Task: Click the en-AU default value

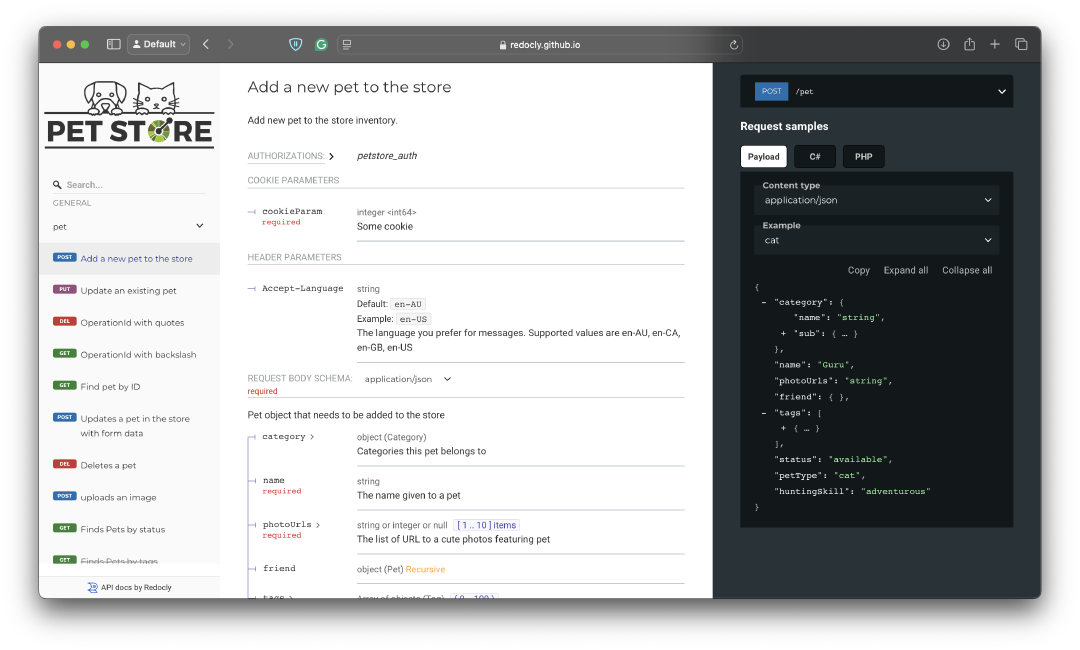Action: [408, 304]
